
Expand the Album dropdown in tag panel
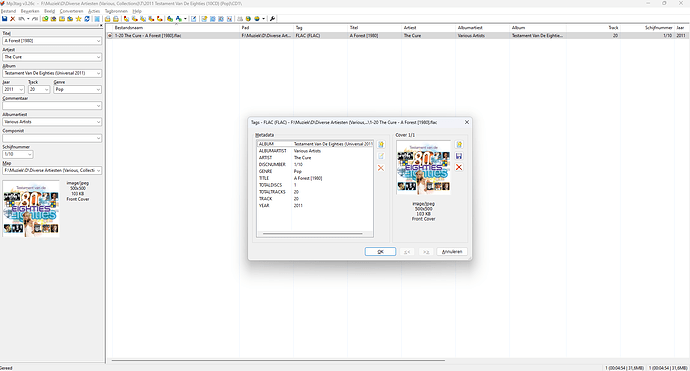click(x=98, y=73)
